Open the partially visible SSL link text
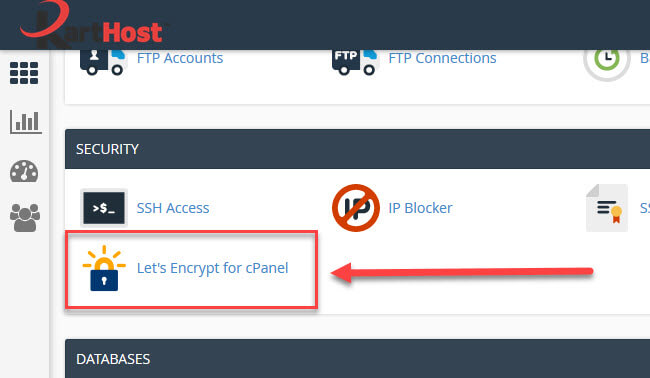 click(x=645, y=208)
